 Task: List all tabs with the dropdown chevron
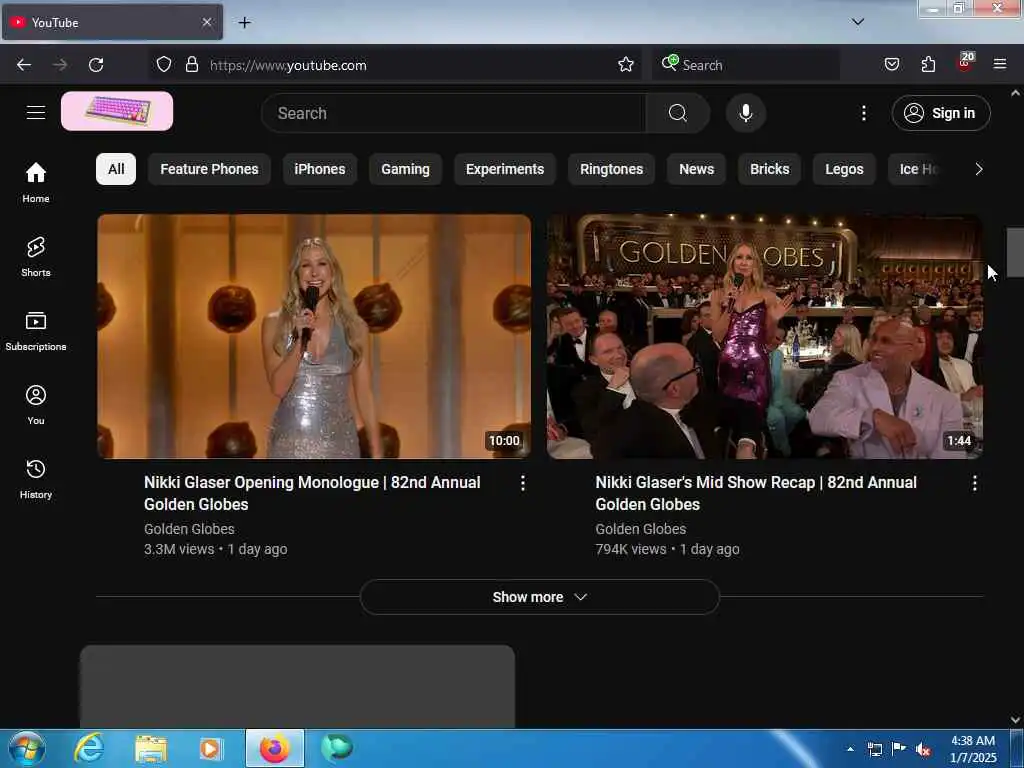[857, 22]
